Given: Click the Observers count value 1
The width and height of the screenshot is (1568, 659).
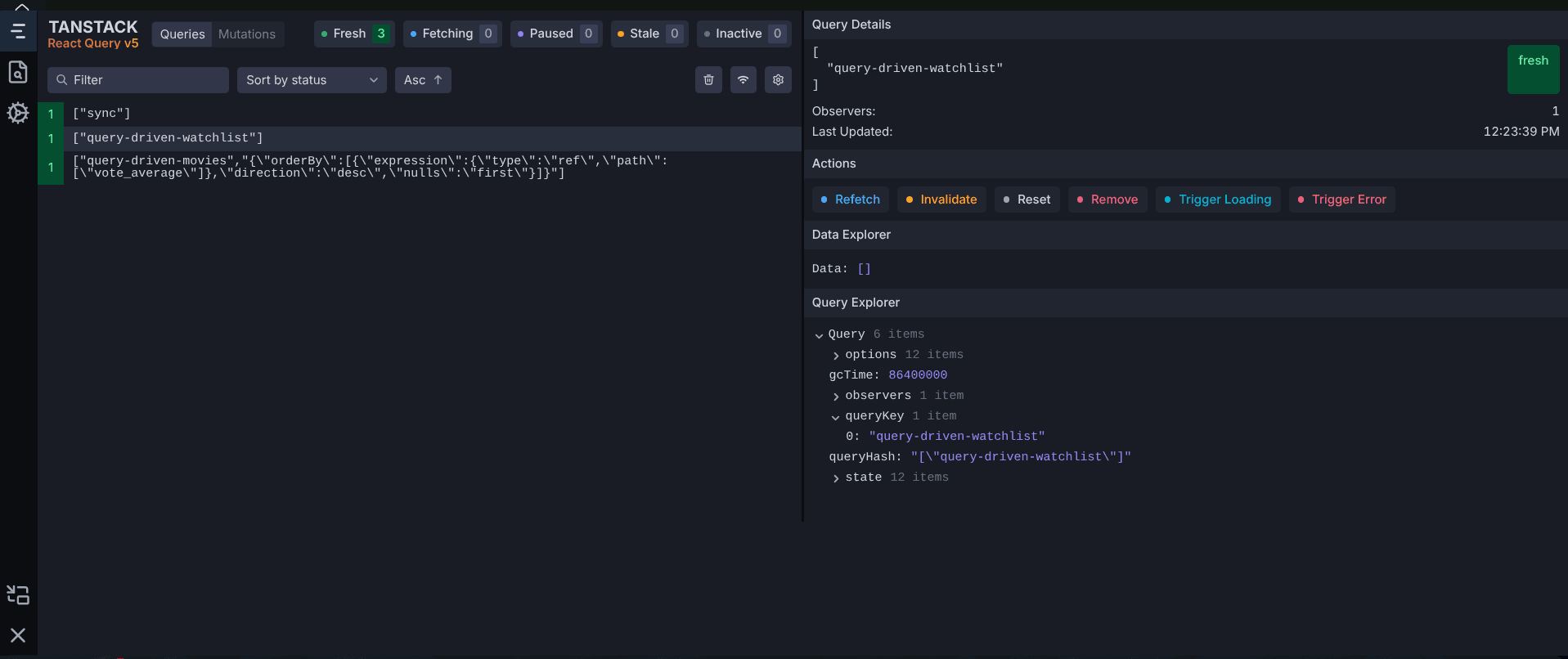Looking at the screenshot, I should pos(1555,111).
